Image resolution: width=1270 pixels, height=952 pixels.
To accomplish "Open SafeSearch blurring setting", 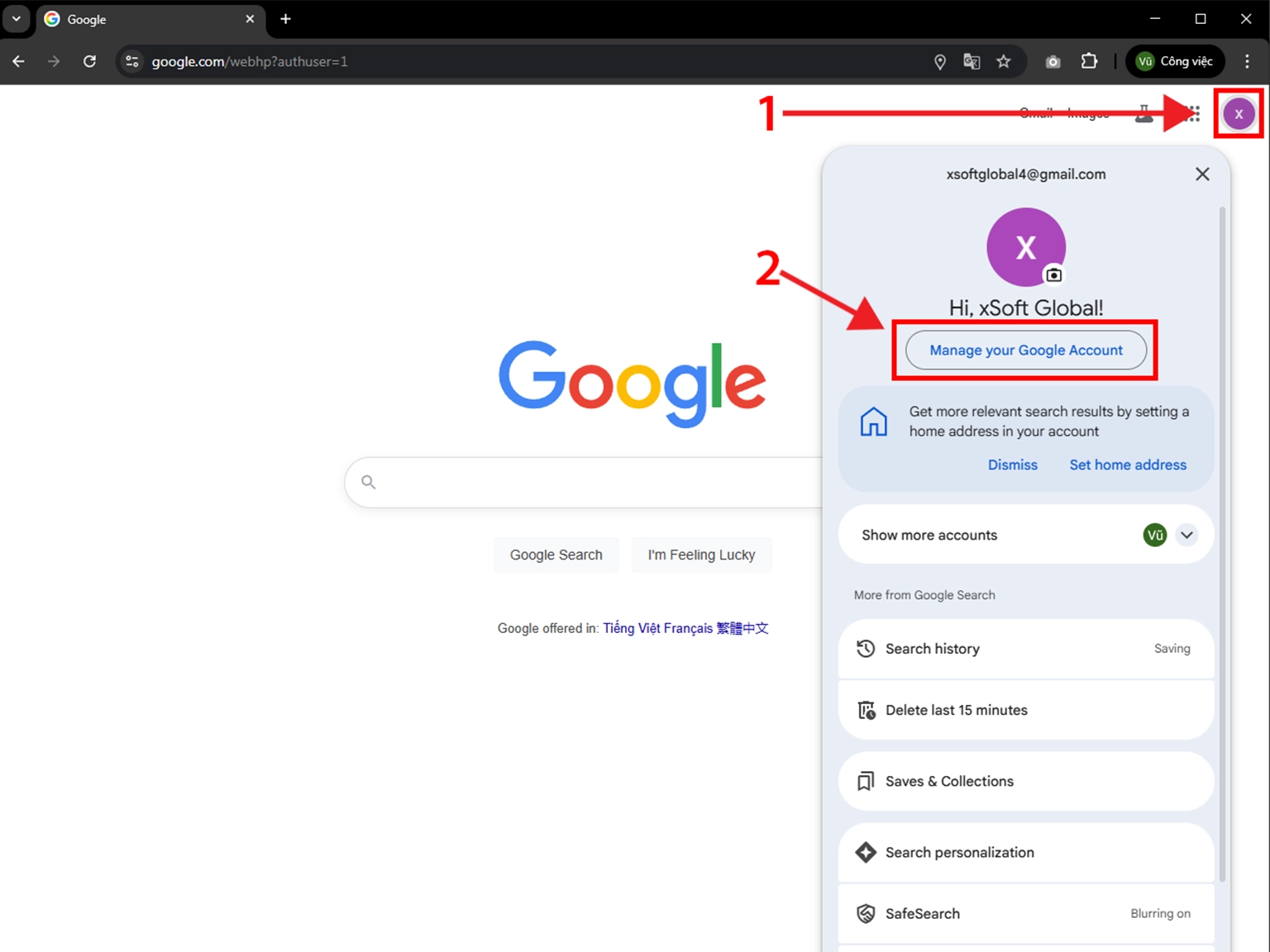I will click(1025, 913).
